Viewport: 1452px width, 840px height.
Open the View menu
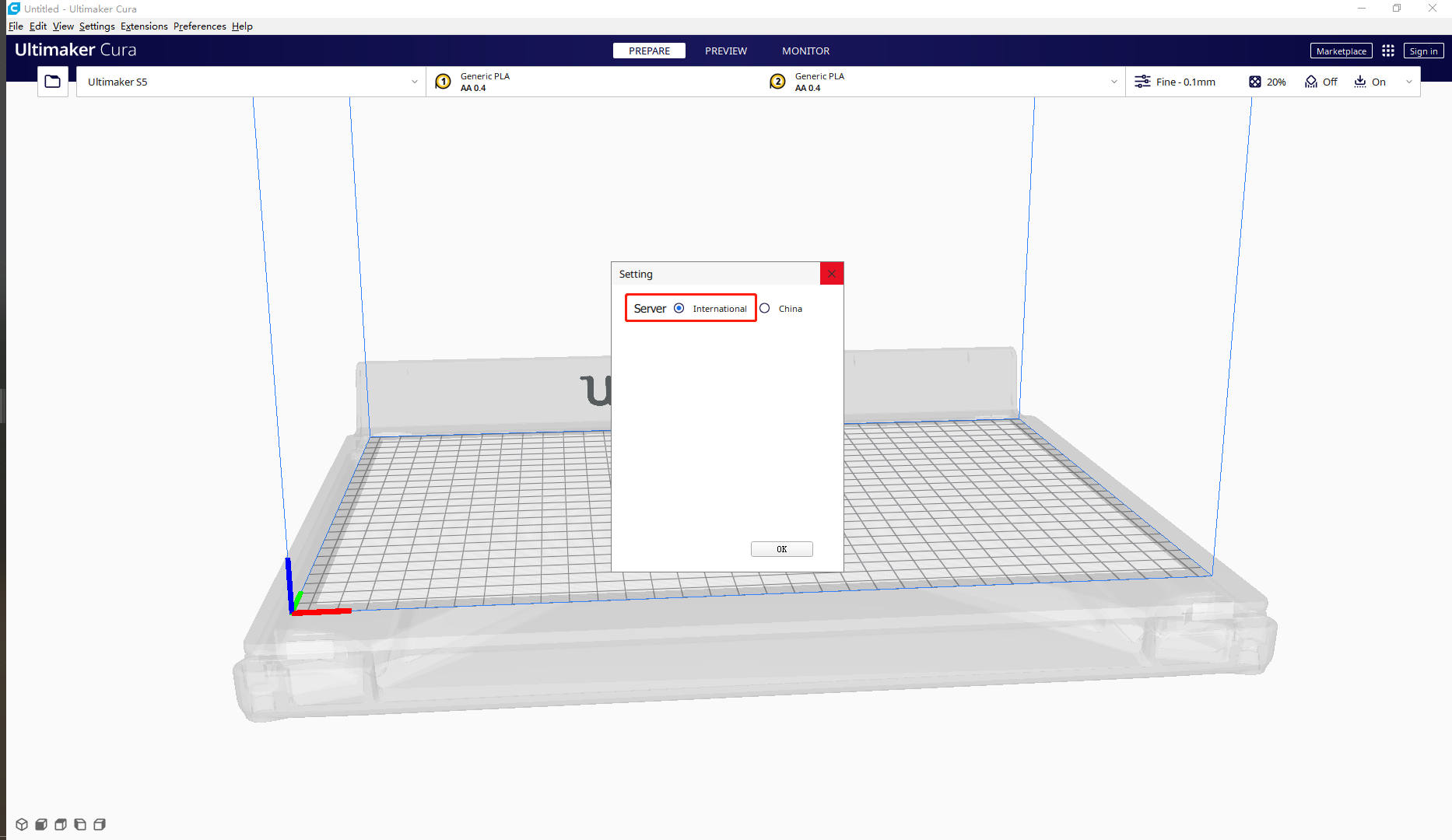click(63, 26)
